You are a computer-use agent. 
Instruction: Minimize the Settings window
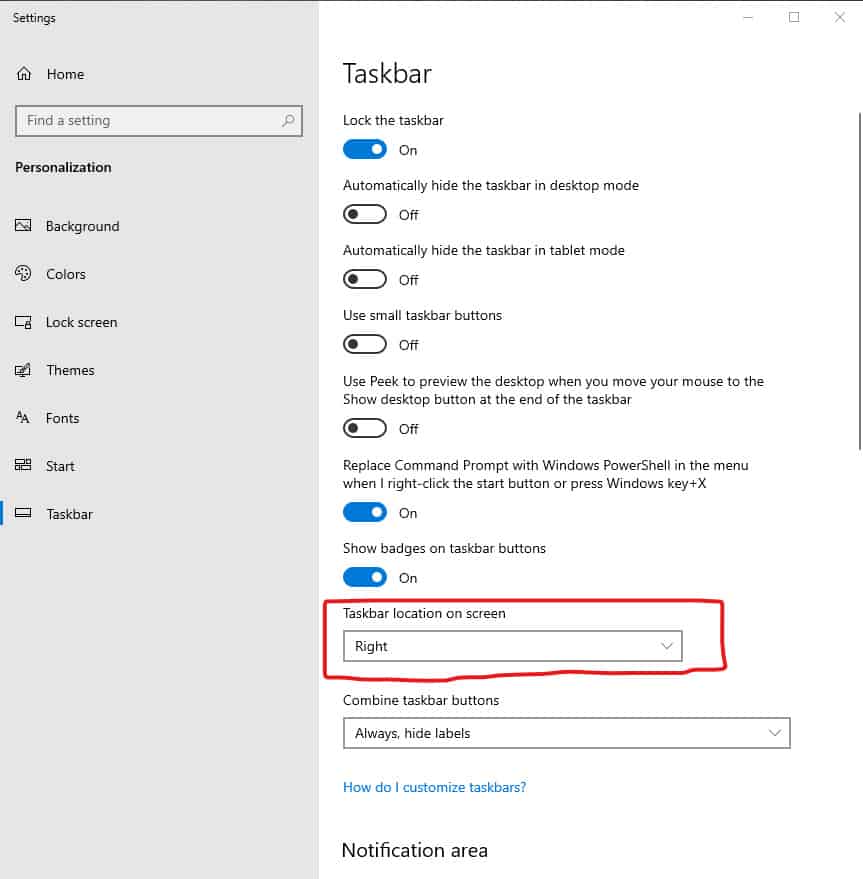tap(747, 17)
